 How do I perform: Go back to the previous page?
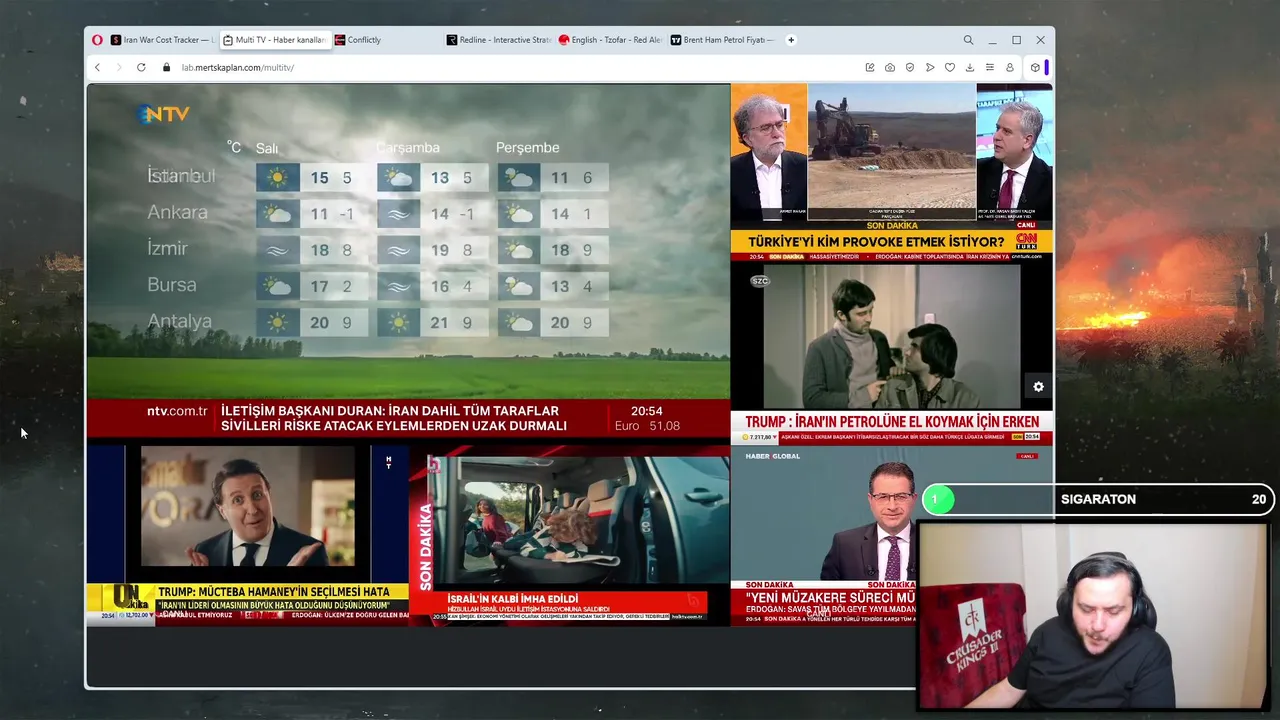pos(97,67)
